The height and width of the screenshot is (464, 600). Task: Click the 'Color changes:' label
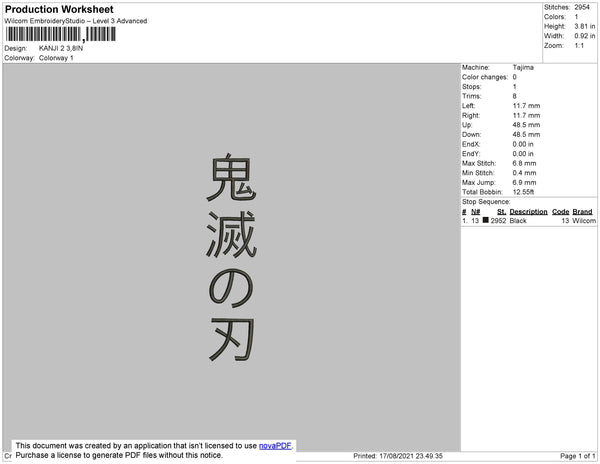pyautogui.click(x=485, y=77)
